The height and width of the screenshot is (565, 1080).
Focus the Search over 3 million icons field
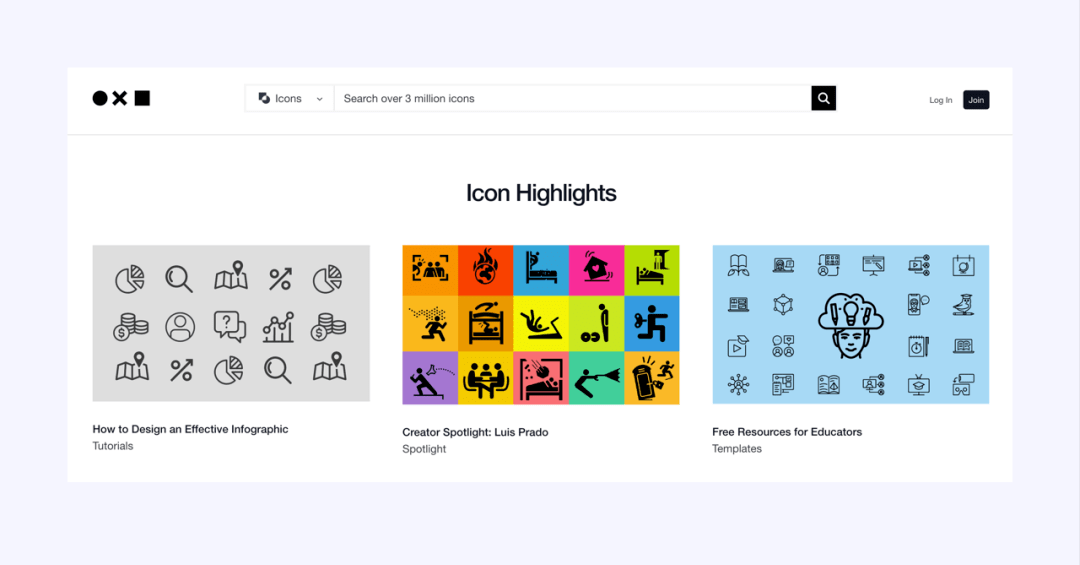click(572, 99)
